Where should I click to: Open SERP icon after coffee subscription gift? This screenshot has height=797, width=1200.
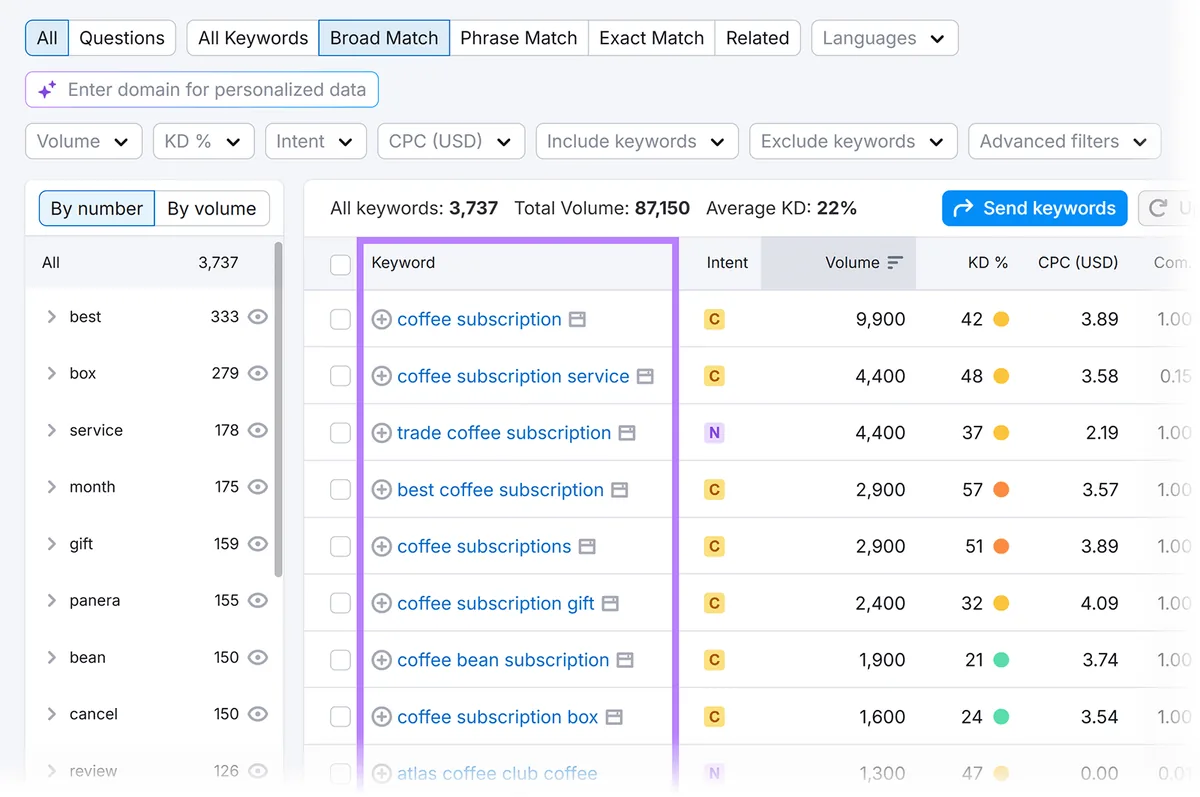[x=610, y=604]
